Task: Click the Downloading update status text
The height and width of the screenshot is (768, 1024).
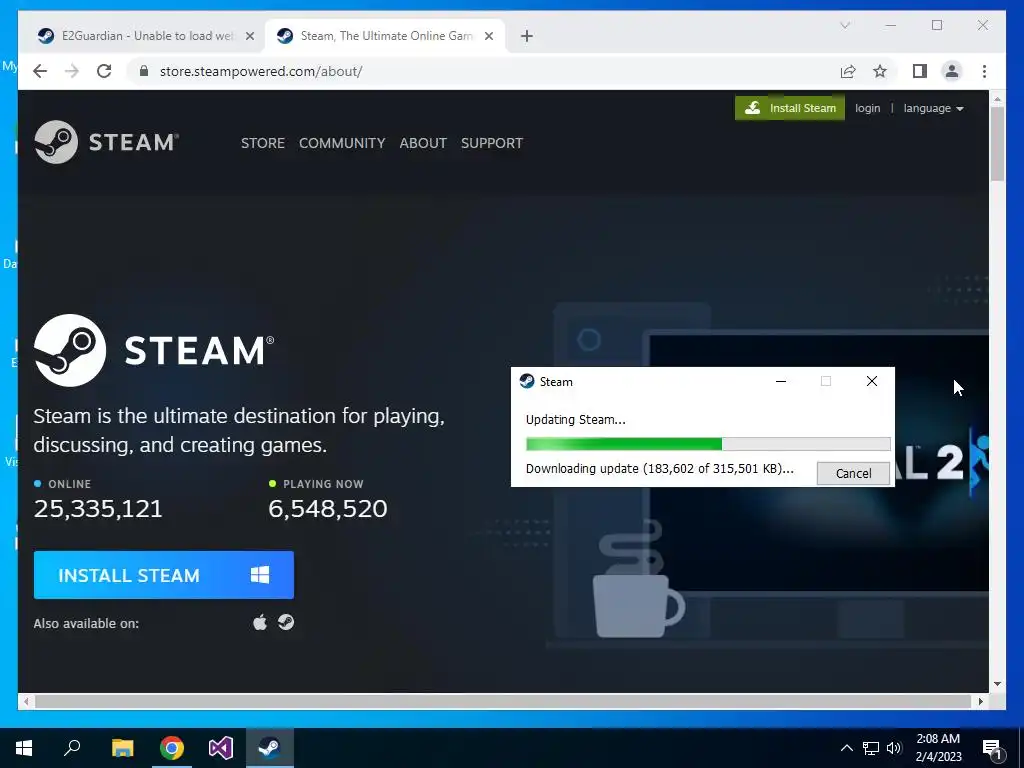Action: [660, 469]
